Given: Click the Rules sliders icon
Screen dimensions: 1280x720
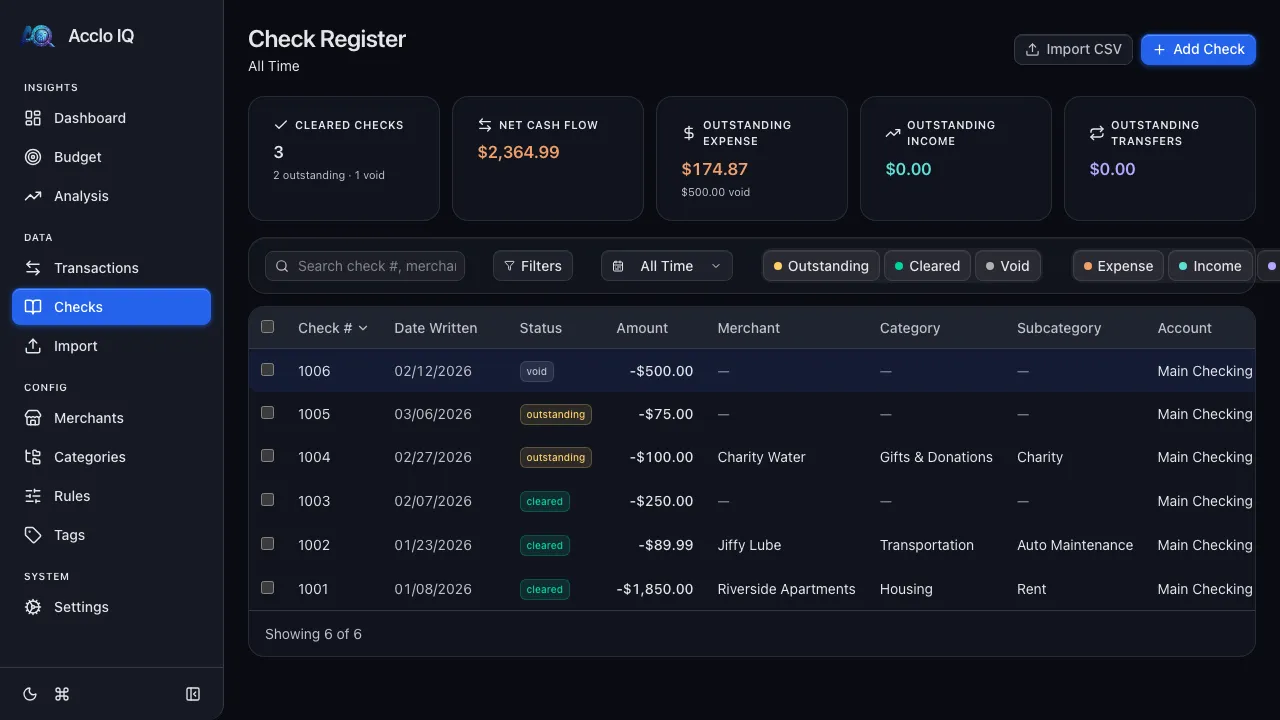Looking at the screenshot, I should 33,496.
